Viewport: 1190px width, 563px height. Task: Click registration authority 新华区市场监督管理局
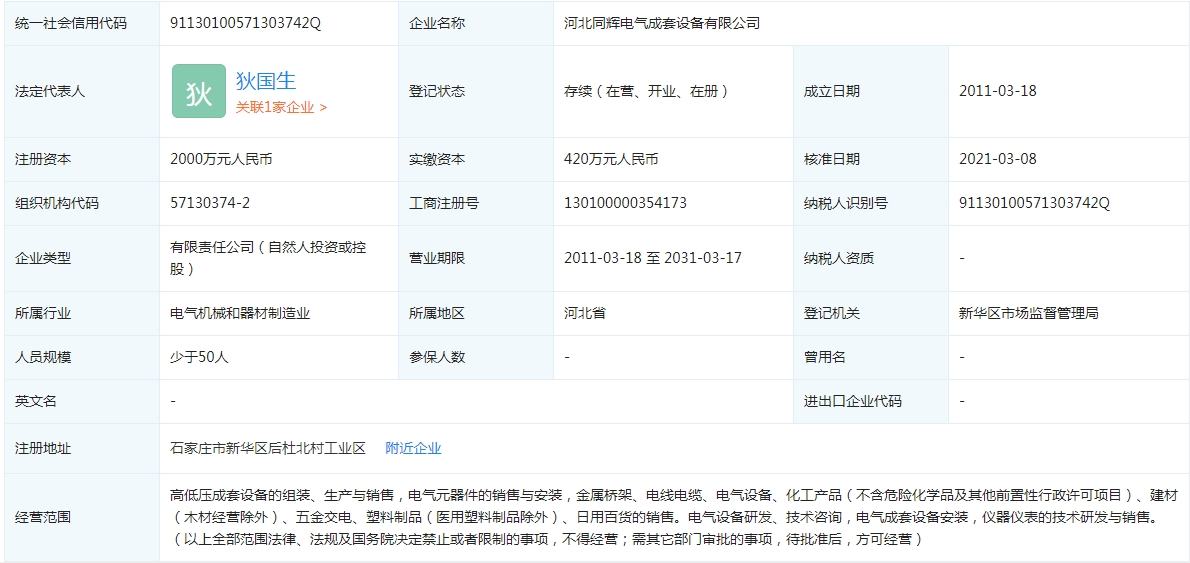coord(1028,313)
